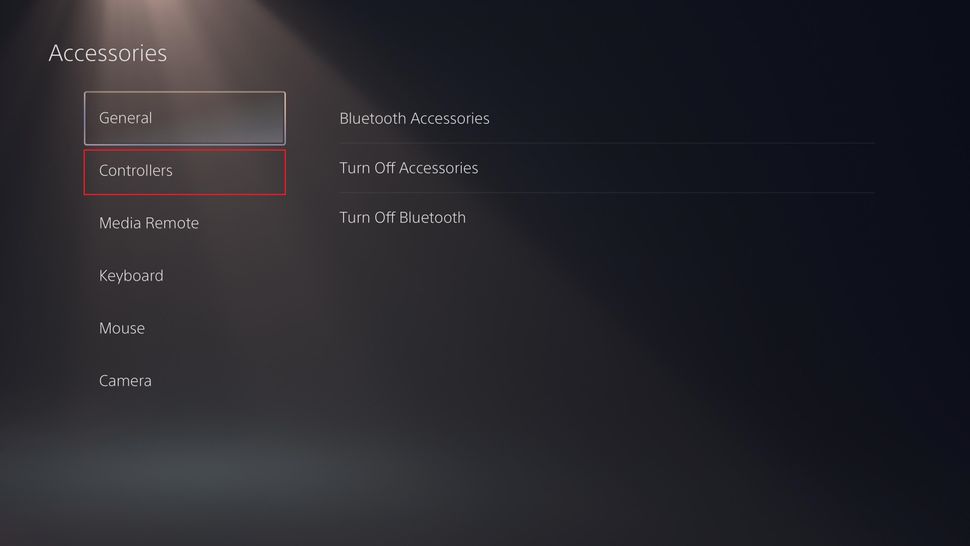Click the Accessories title text
Screen dimensions: 970x546
[108, 53]
